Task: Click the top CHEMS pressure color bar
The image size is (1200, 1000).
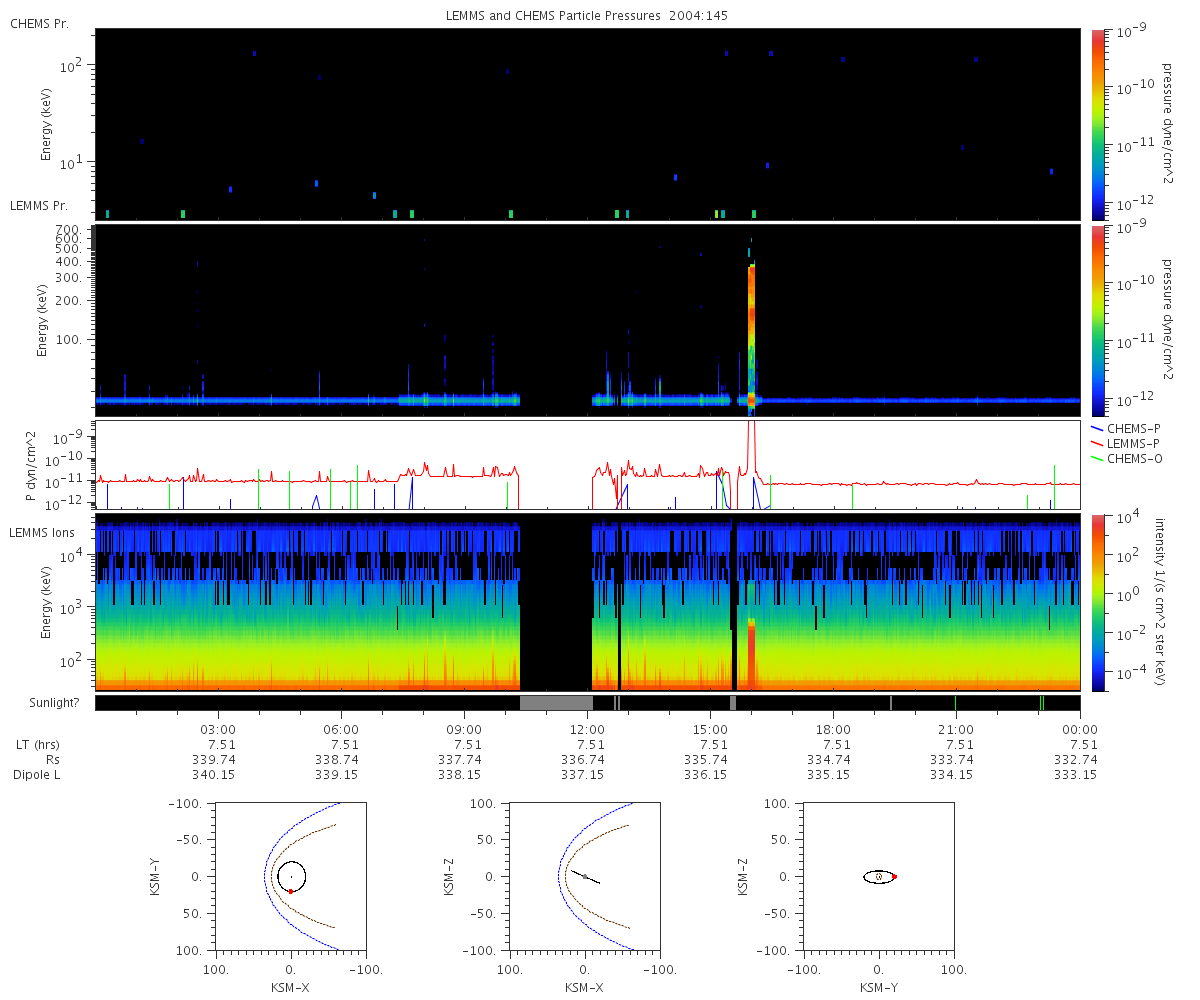Action: [1097, 124]
